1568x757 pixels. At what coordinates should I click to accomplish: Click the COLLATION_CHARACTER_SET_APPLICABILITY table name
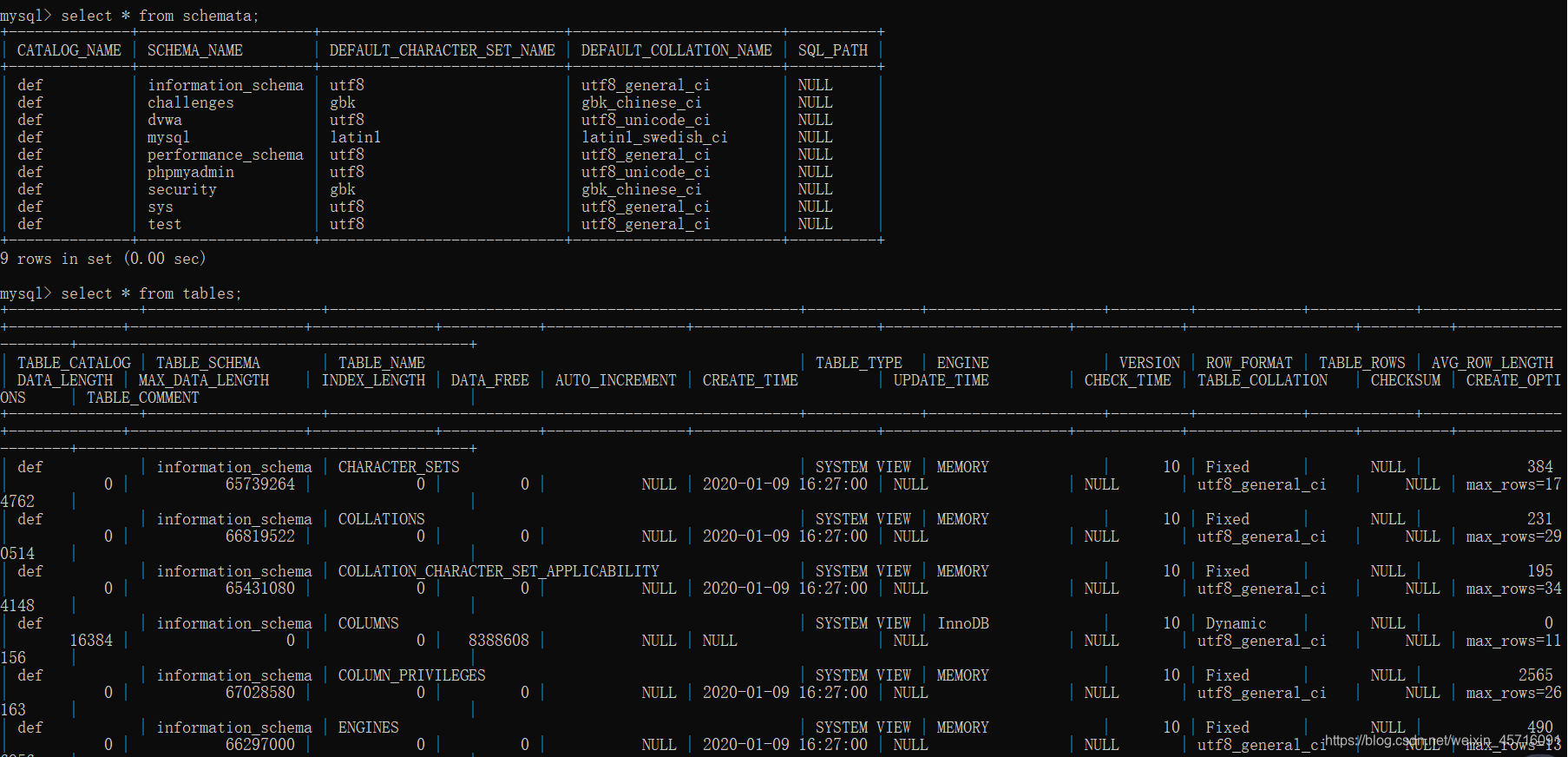pos(499,571)
